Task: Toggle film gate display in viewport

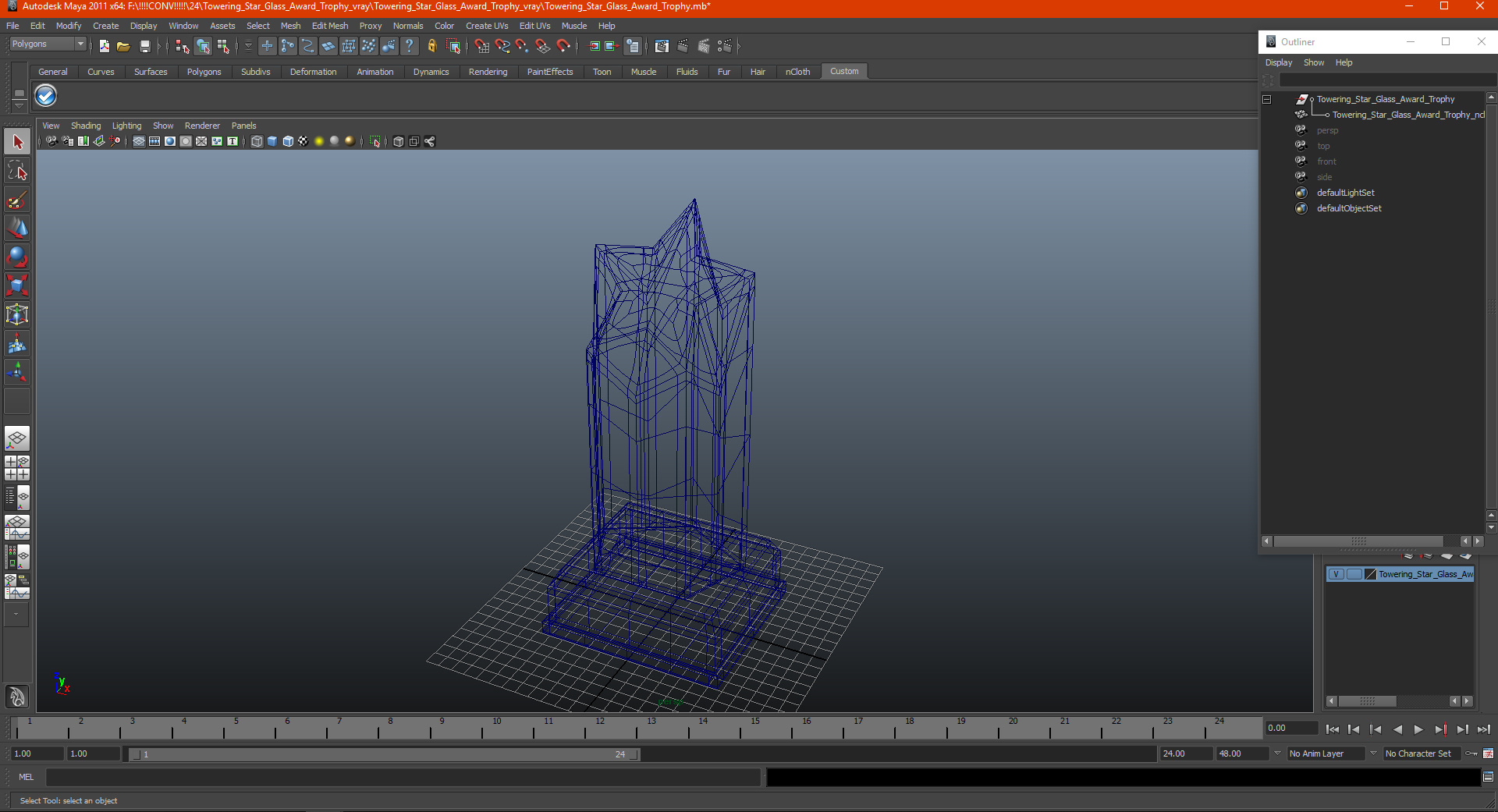Action: point(154,141)
